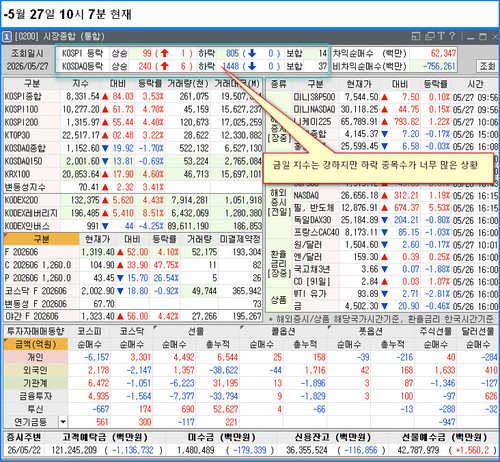This screenshot has height=462, width=500.
Task: Open help via the question mark icon
Action: [x=452, y=36]
